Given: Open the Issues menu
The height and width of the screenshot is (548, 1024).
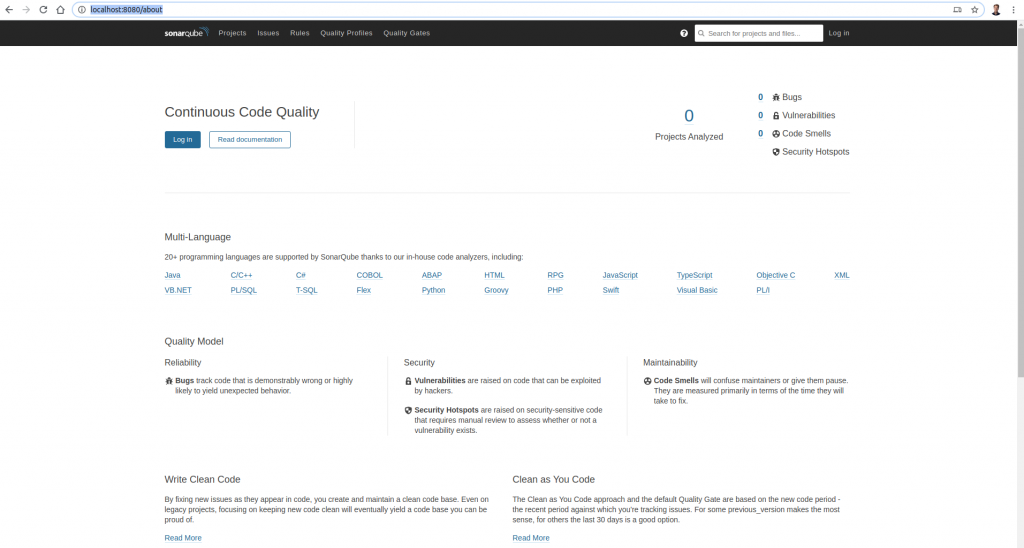Looking at the screenshot, I should pos(268,33).
